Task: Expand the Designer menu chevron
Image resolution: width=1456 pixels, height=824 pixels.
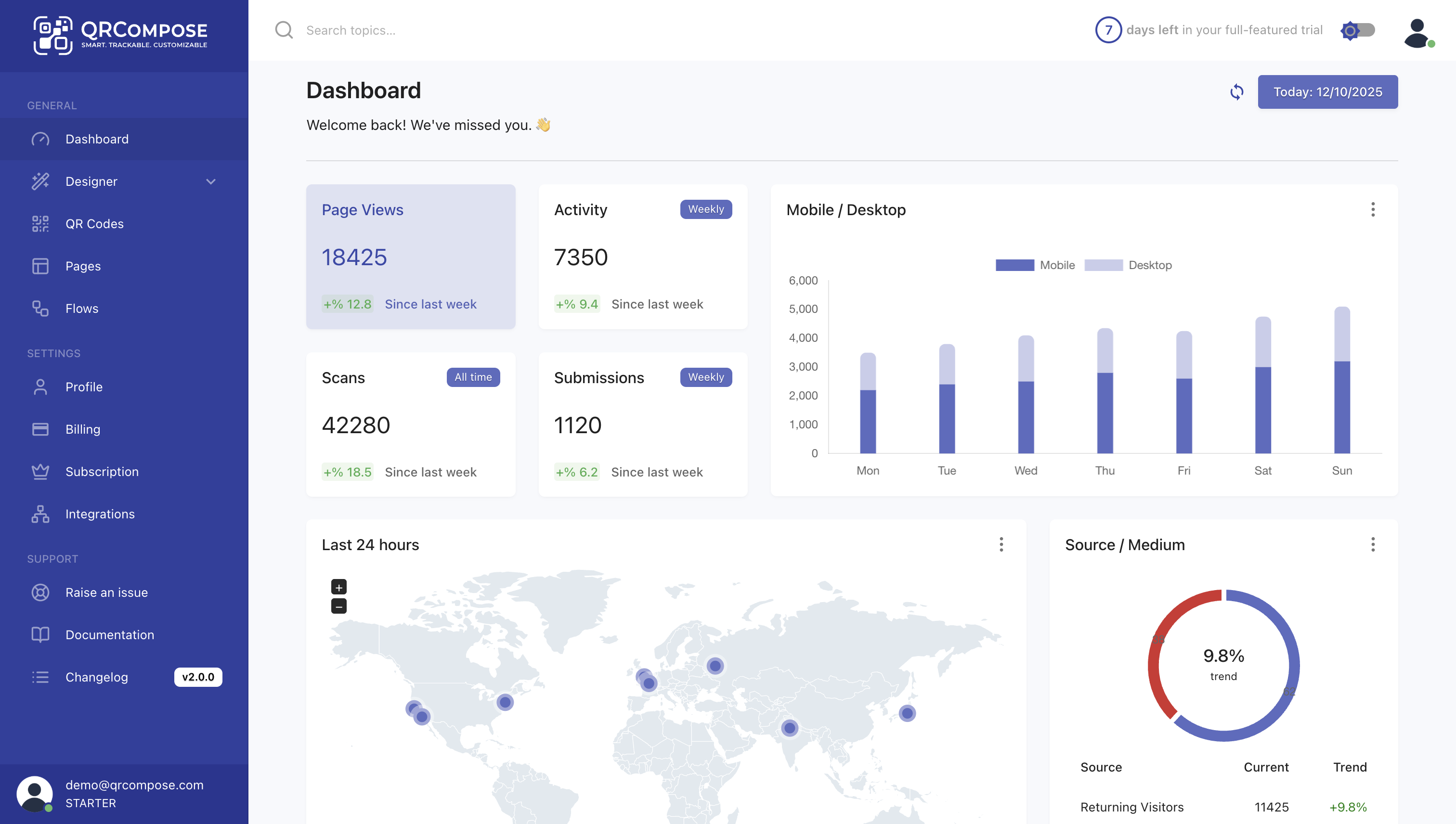Action: point(210,181)
